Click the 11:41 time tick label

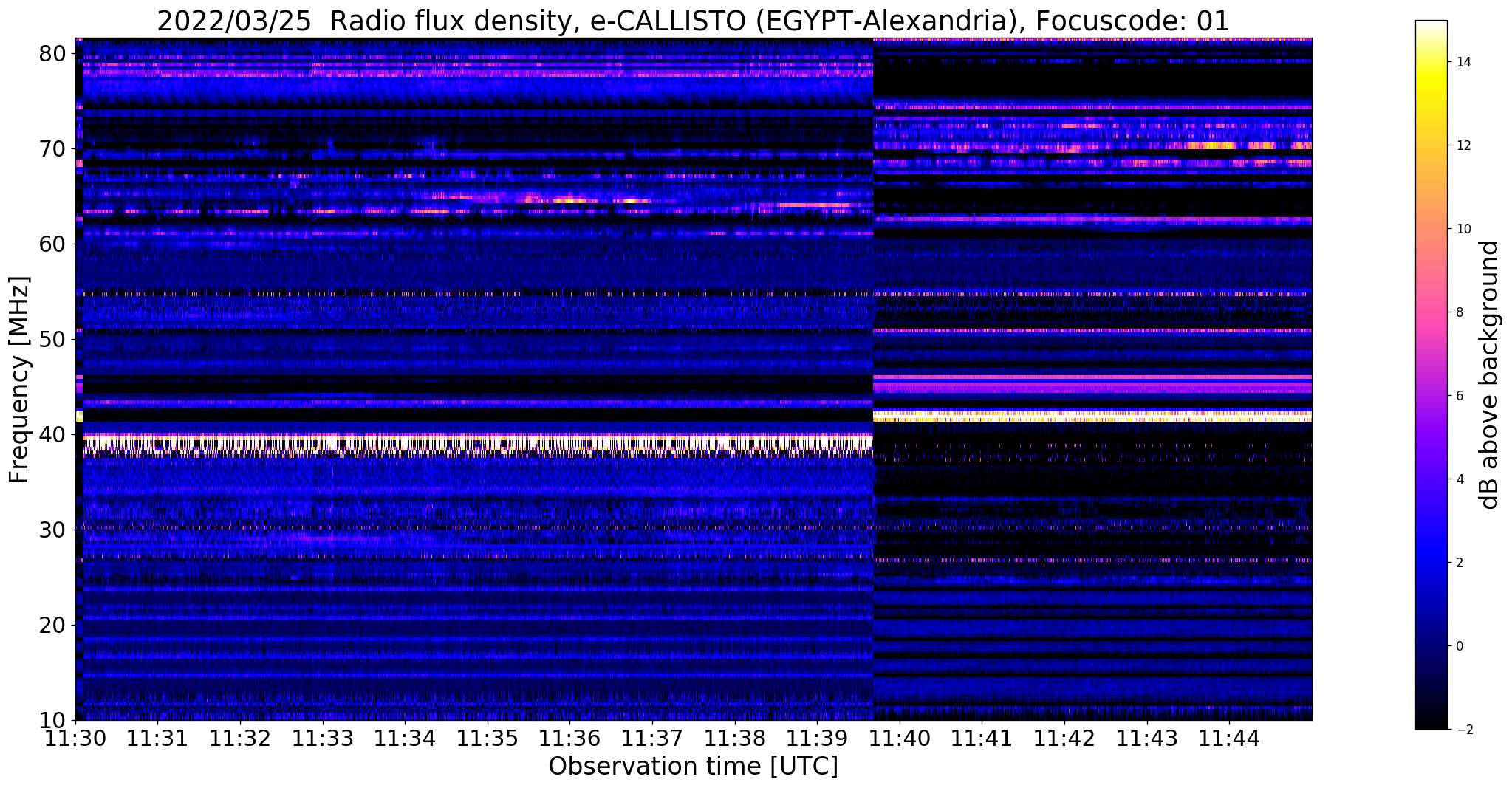[x=982, y=738]
